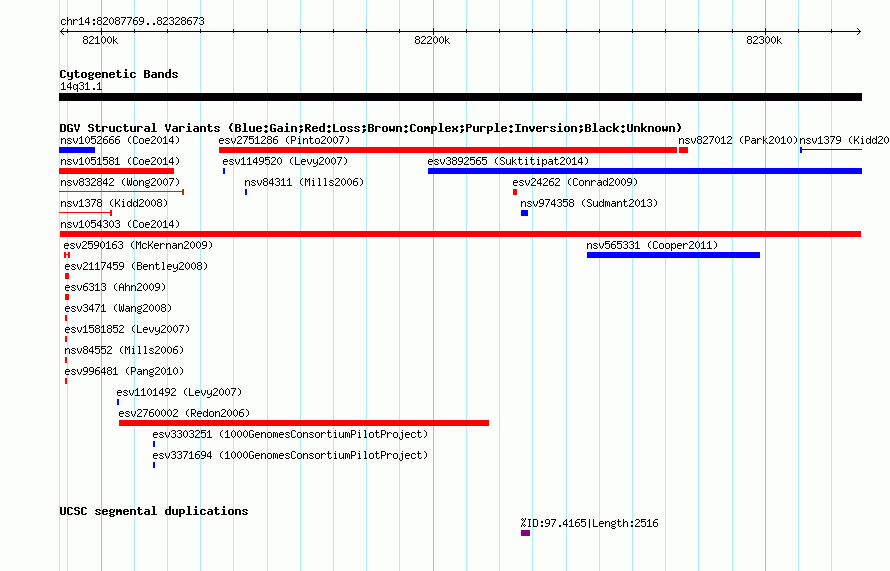Click the blue nsv974358 gain marker
Image resolution: width=890 pixels, height=571 pixels.
click(524, 213)
